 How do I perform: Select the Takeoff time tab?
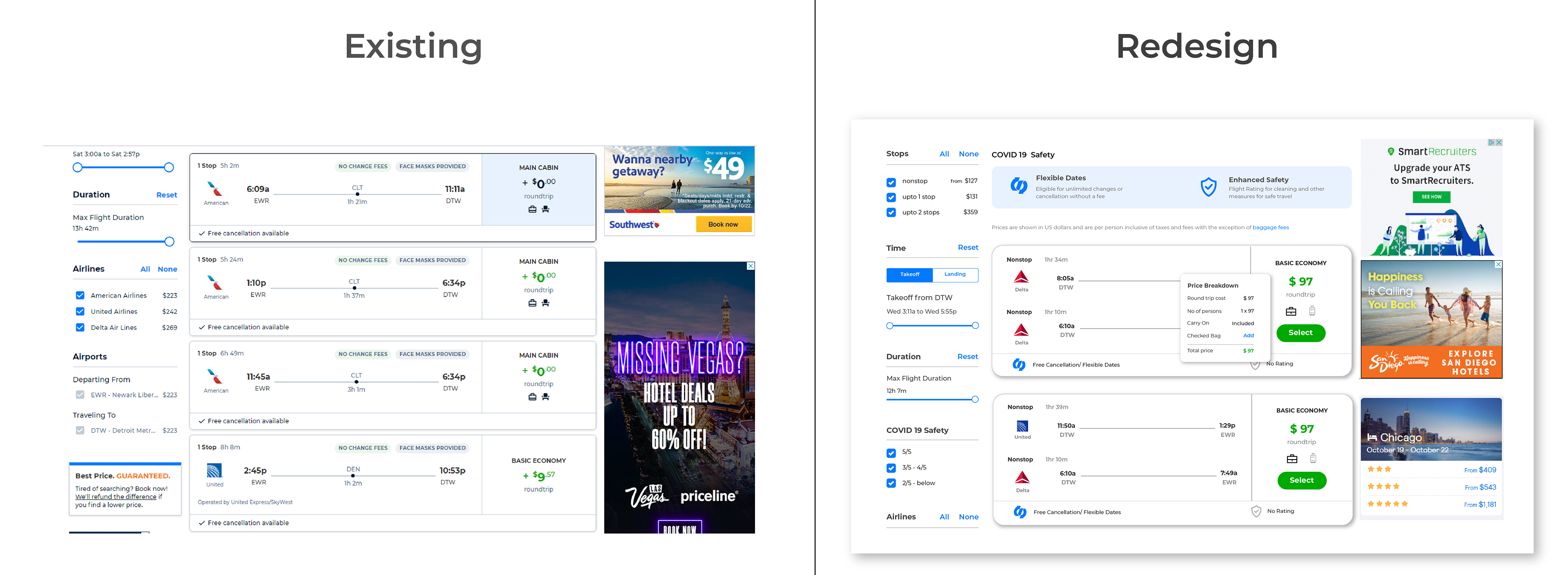coord(909,274)
